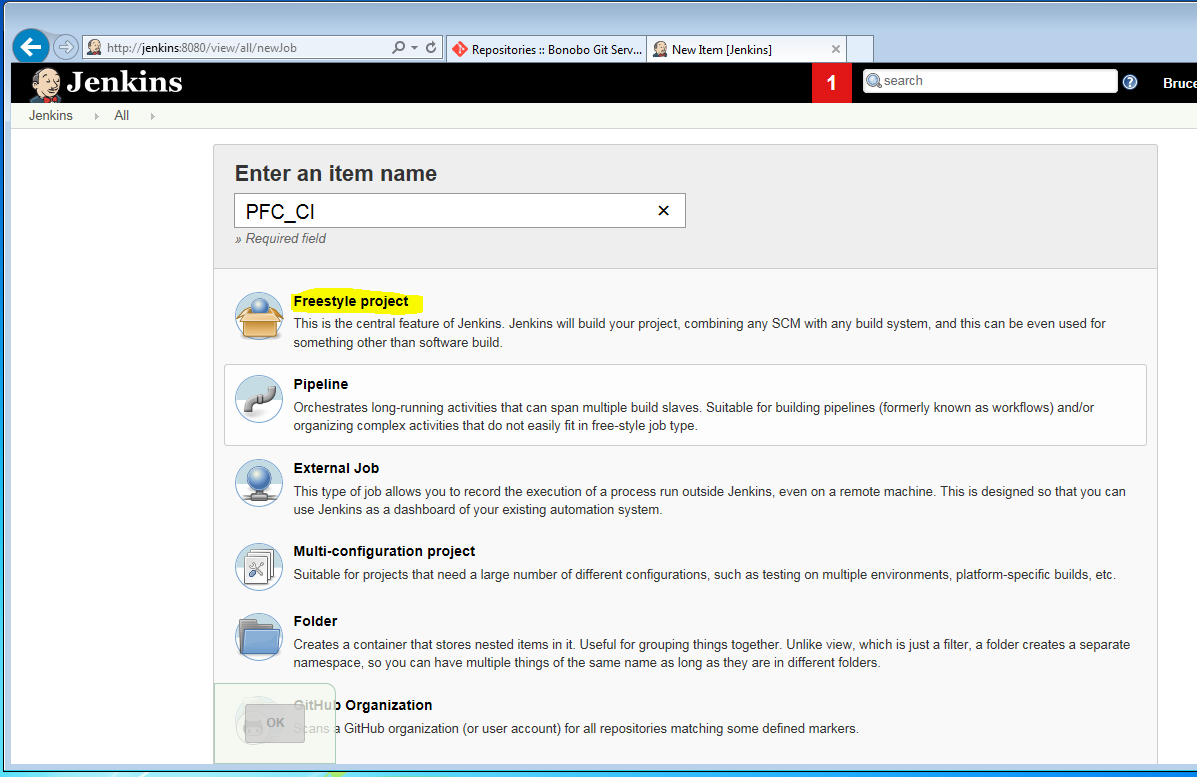Focus the Jenkins search box
Image resolution: width=1197 pixels, height=777 pixels.
pos(990,81)
